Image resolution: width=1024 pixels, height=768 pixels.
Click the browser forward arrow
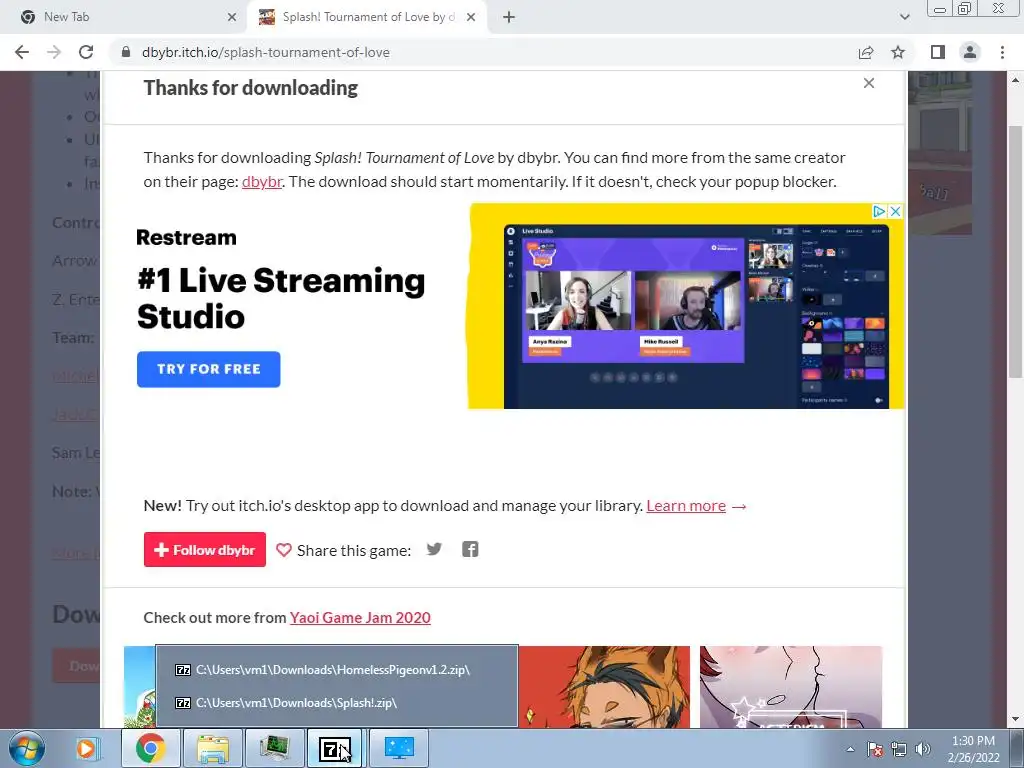pyautogui.click(x=54, y=52)
